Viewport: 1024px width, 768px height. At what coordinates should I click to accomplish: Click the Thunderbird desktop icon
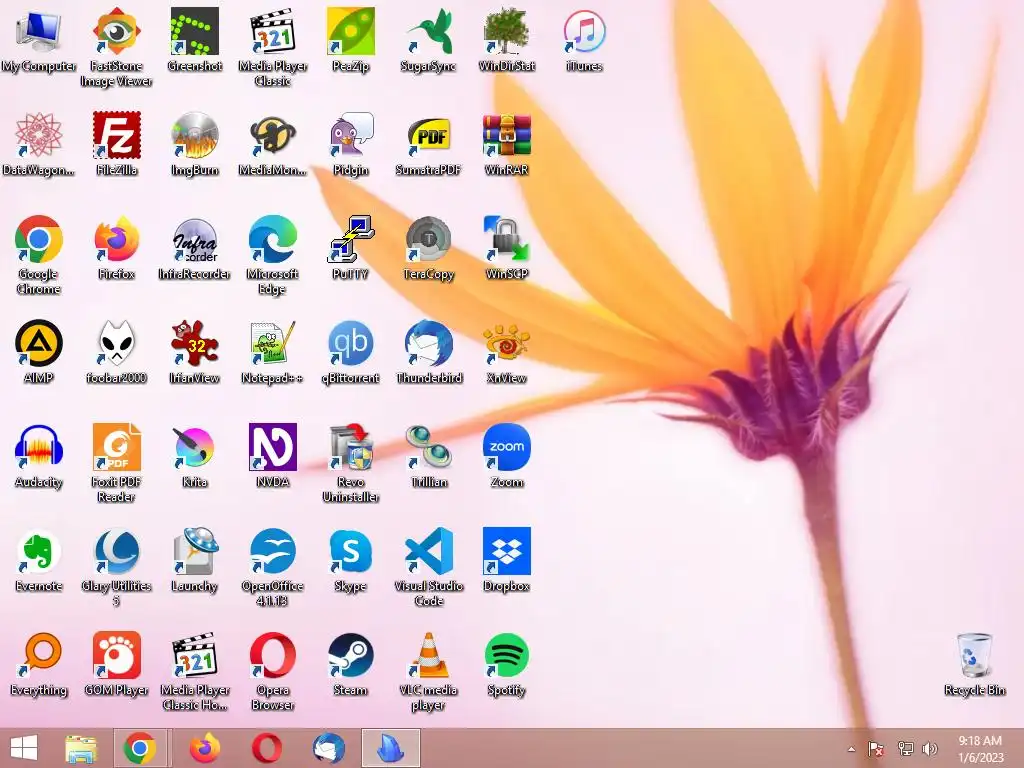pos(428,343)
